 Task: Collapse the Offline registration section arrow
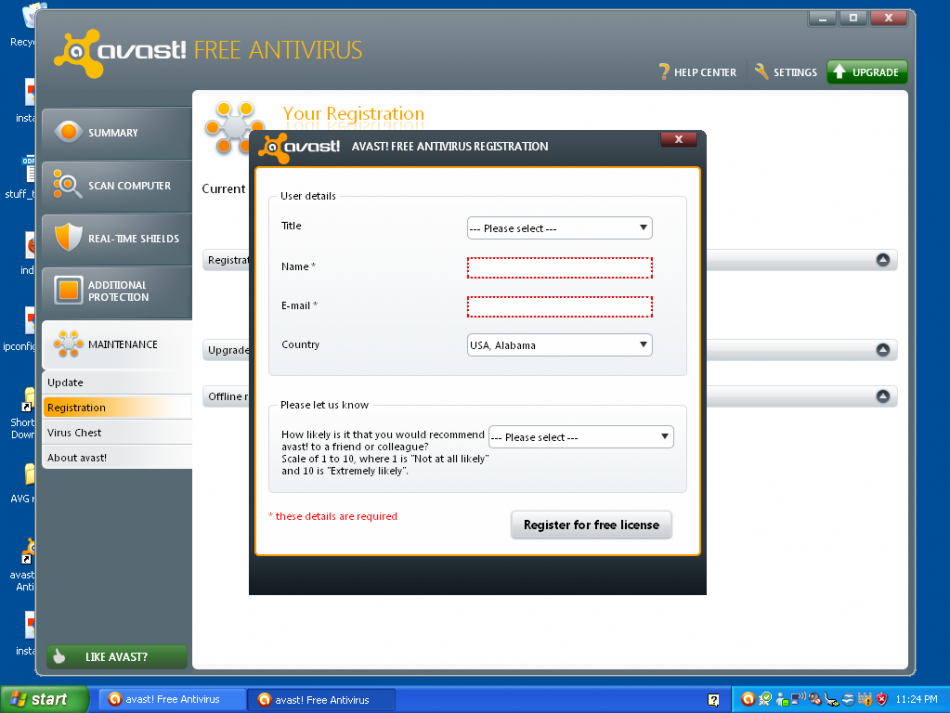click(x=883, y=396)
